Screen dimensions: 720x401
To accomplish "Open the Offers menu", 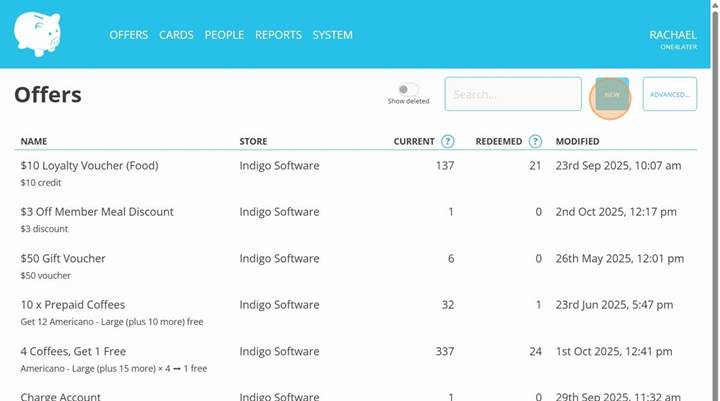I will point(129,35).
